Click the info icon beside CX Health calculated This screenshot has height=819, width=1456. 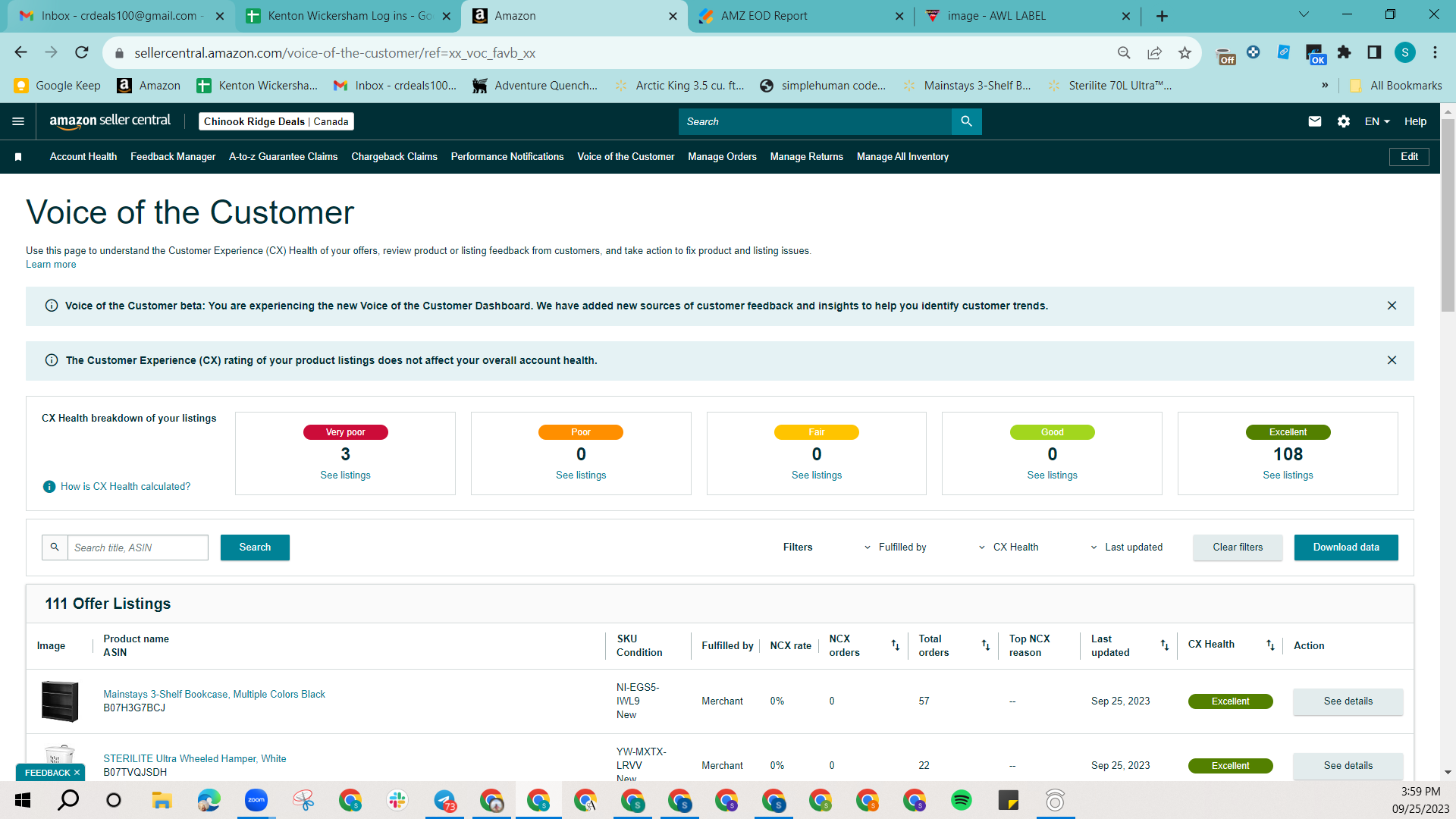click(x=49, y=487)
